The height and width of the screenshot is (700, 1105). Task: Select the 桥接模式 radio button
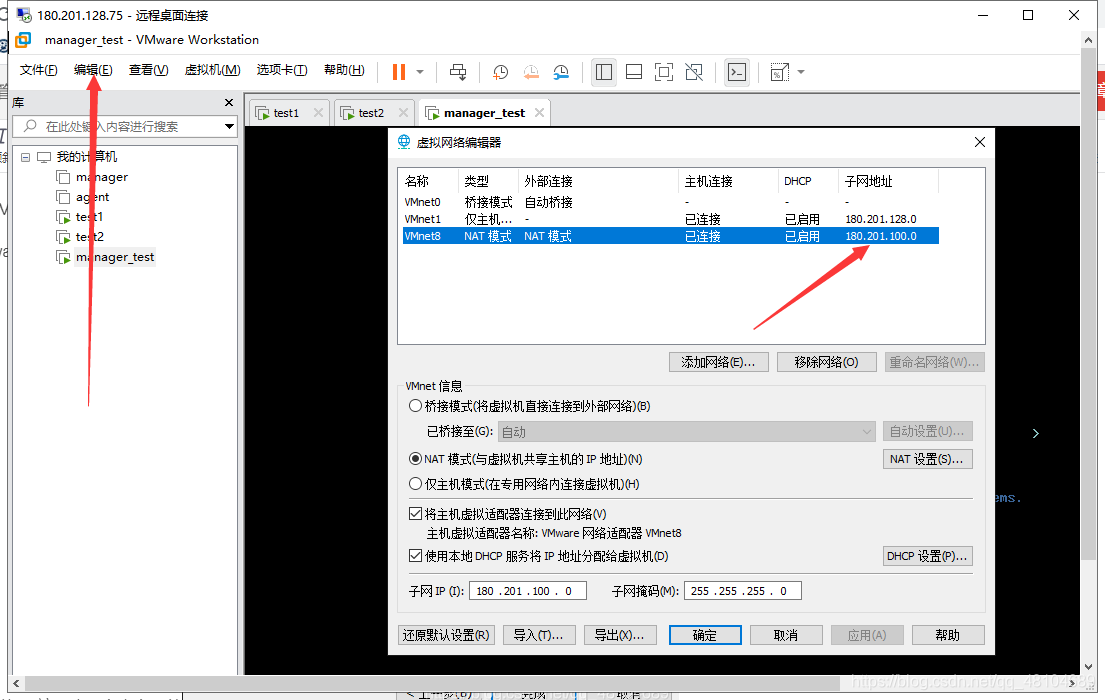pos(415,406)
